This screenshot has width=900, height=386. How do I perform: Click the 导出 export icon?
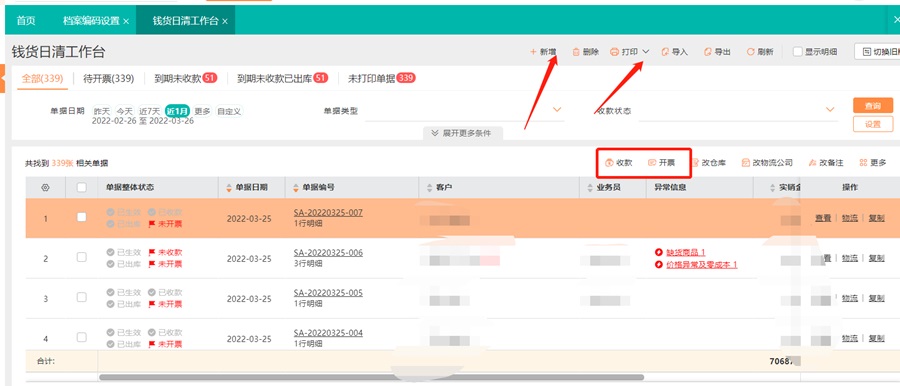pos(708,52)
